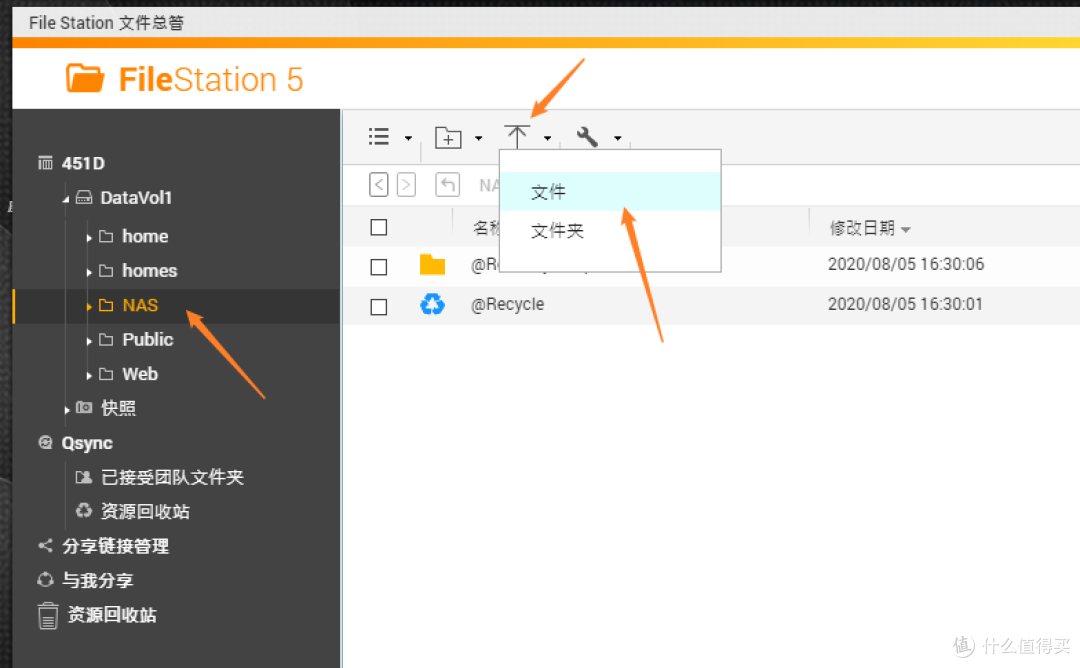This screenshot has width=1080, height=668.
Task: Open bottom 资源回收站 with trash icon
Action: tap(112, 615)
